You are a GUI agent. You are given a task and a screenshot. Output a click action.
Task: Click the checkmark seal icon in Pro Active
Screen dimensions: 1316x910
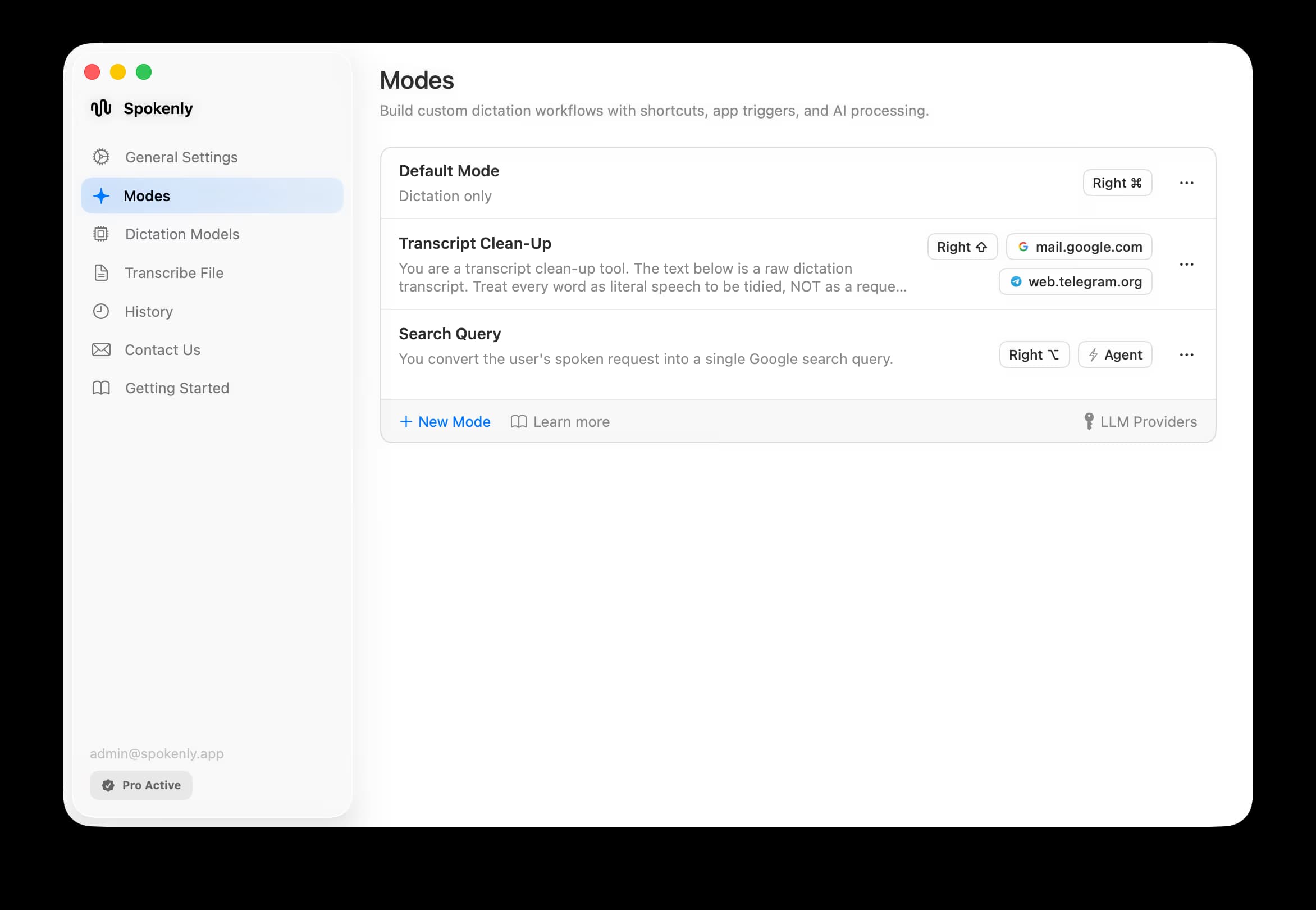pyautogui.click(x=108, y=785)
